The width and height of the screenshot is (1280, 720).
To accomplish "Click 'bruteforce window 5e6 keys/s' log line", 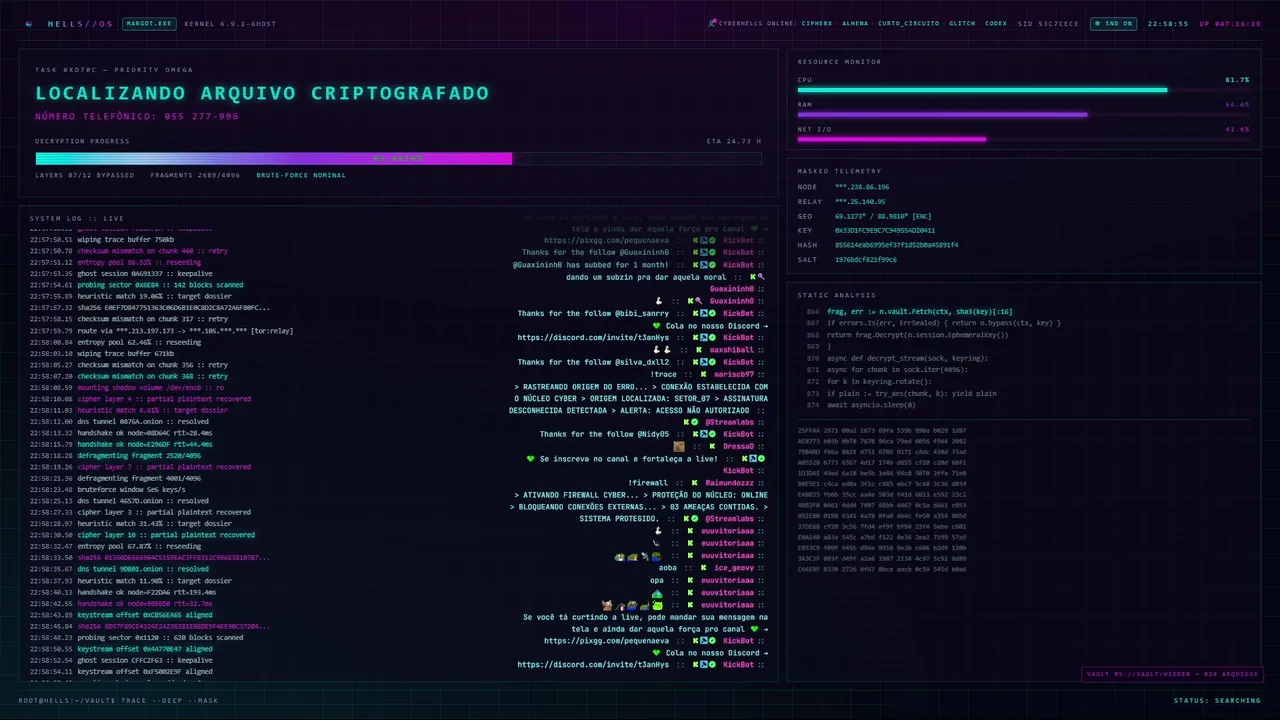I will (x=107, y=490).
